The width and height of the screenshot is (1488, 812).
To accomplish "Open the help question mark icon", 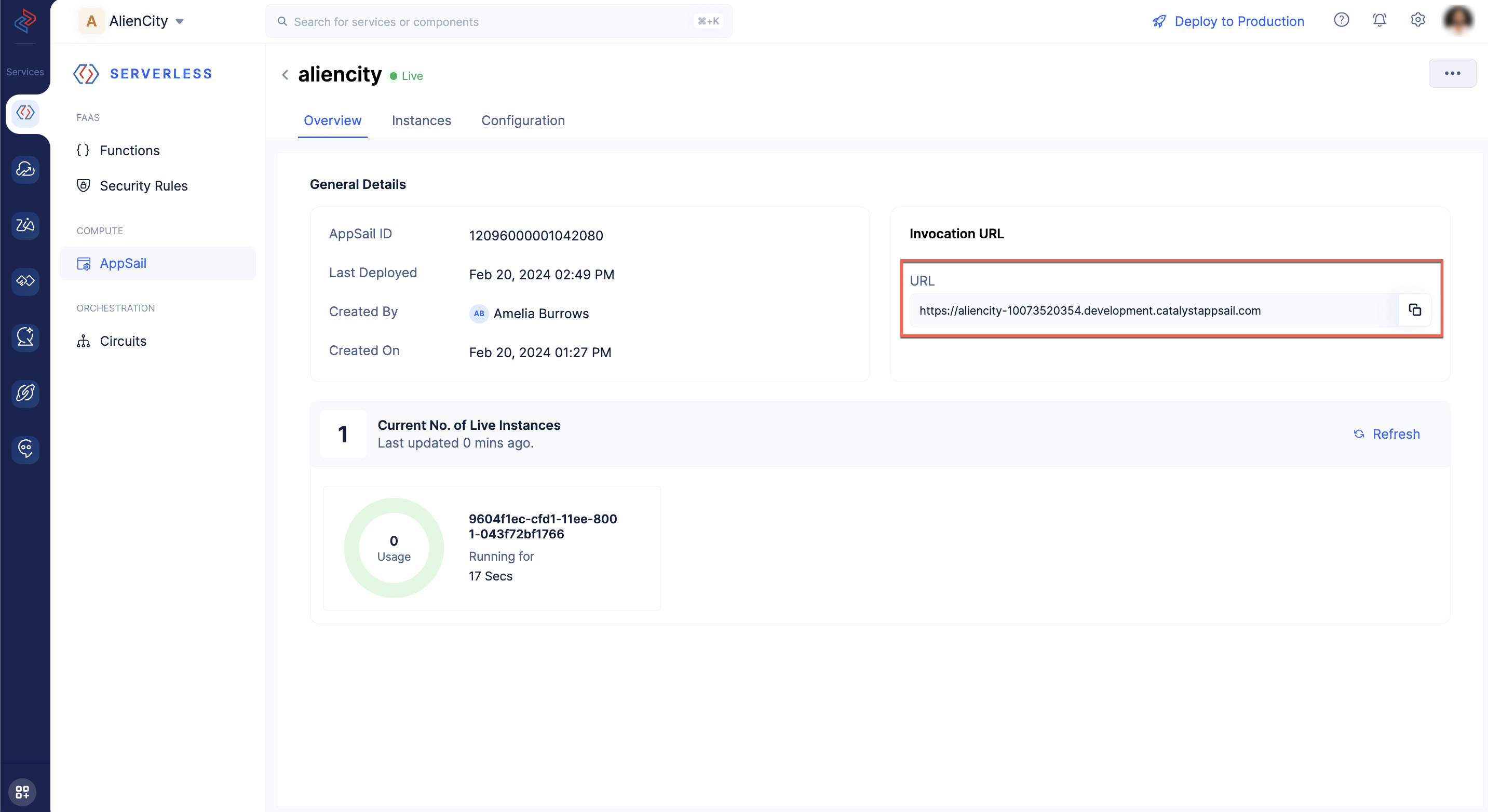I will (1341, 20).
